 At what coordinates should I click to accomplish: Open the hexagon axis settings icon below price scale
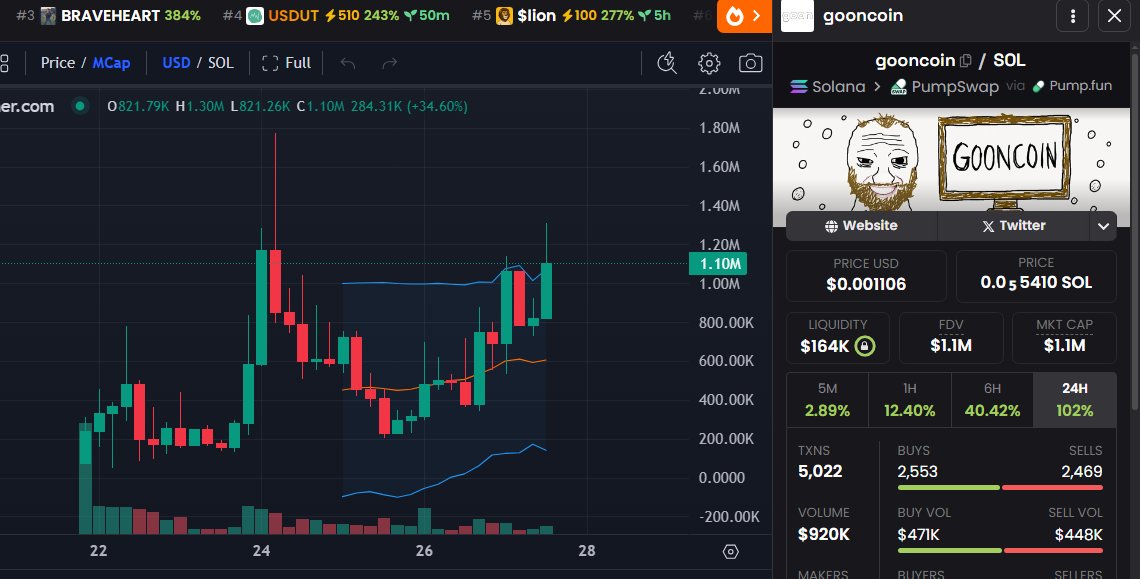731,552
